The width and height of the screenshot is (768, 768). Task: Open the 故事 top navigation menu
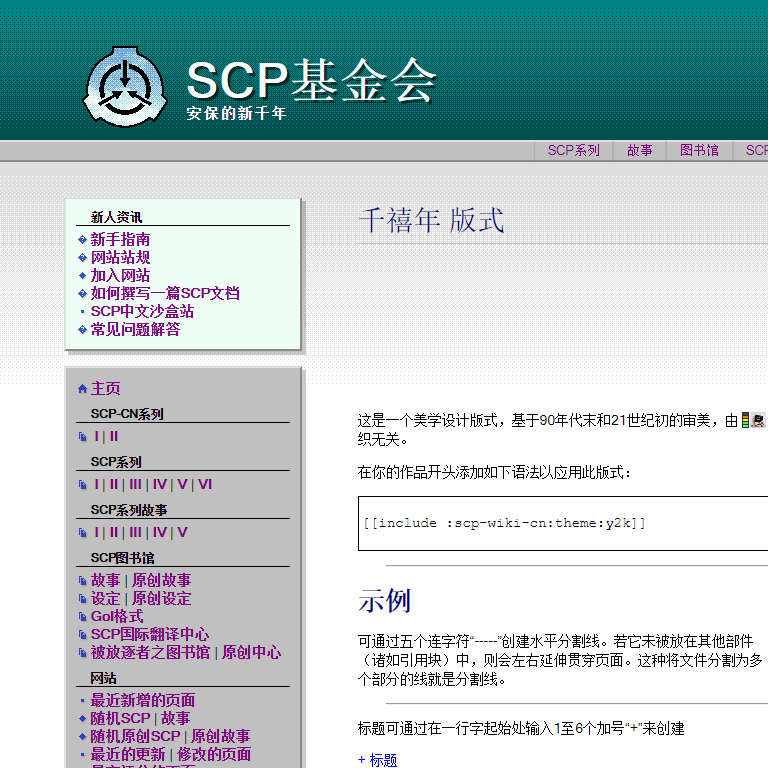coord(640,151)
